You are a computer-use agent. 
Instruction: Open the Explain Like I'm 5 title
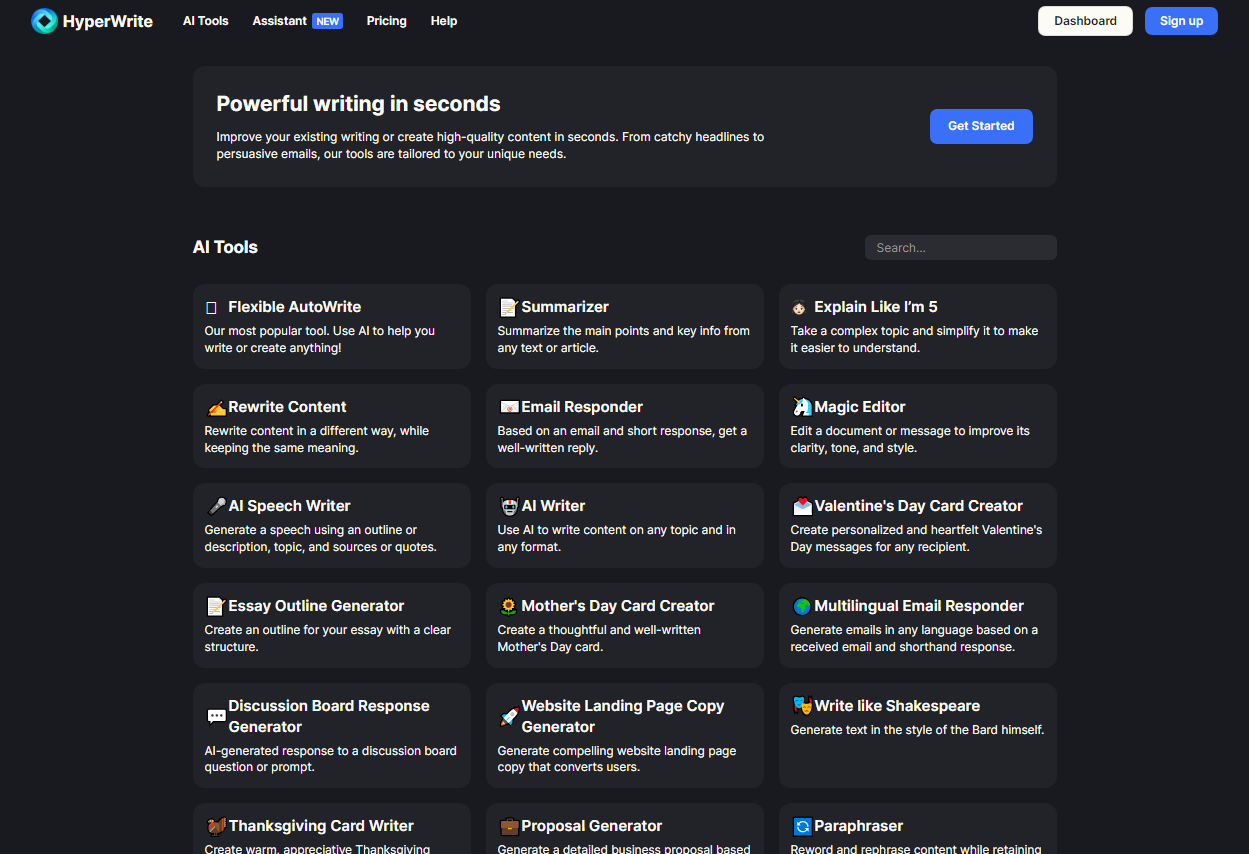pos(876,307)
